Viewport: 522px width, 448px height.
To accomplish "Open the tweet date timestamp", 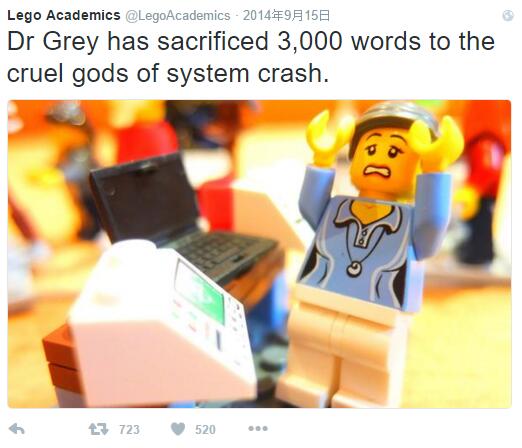I will (286, 16).
